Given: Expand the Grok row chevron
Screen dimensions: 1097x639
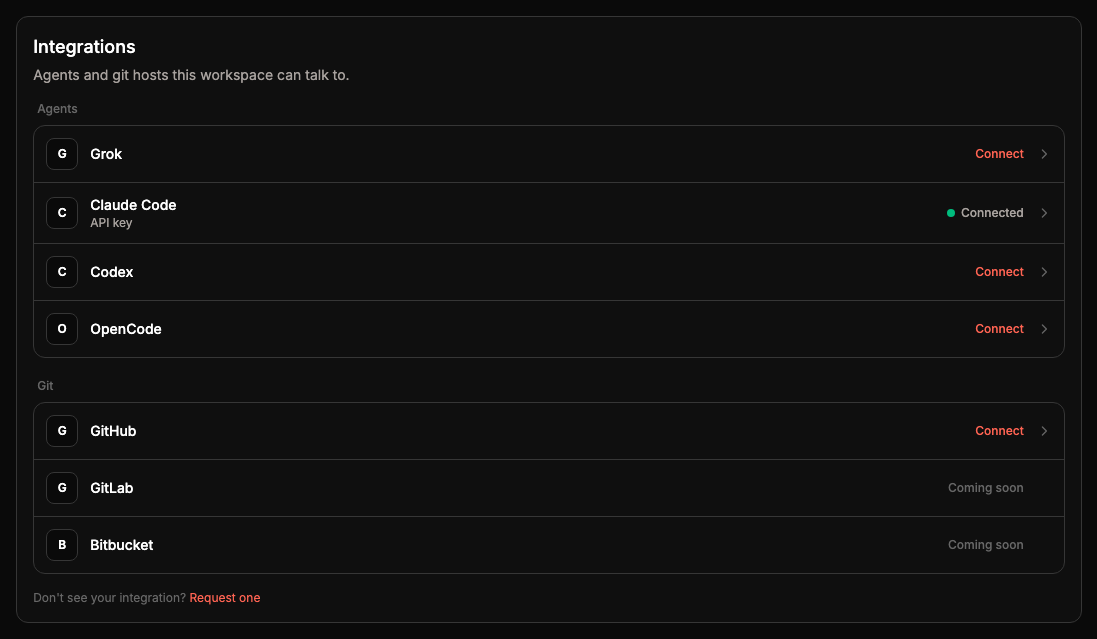Looking at the screenshot, I should point(1044,154).
